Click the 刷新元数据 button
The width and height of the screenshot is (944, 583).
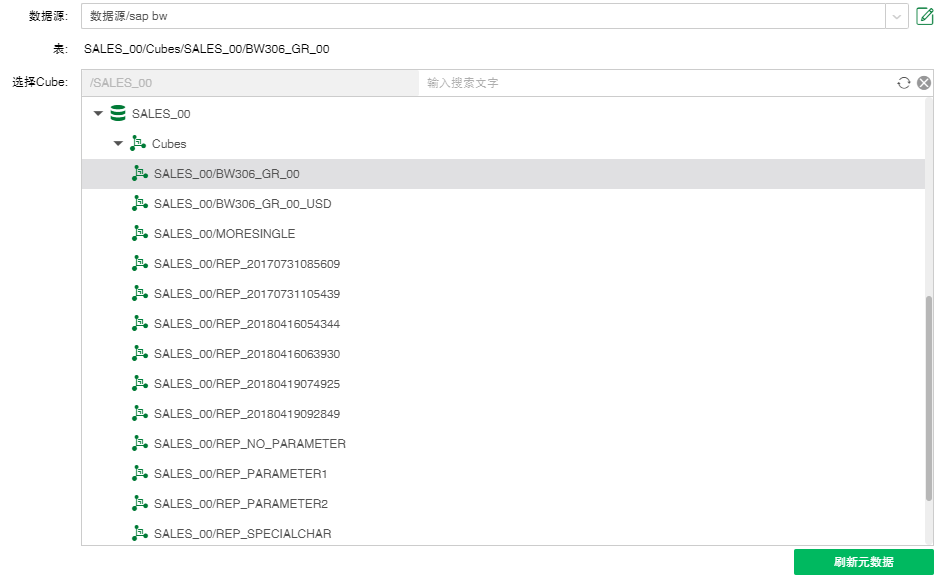click(x=863, y=562)
